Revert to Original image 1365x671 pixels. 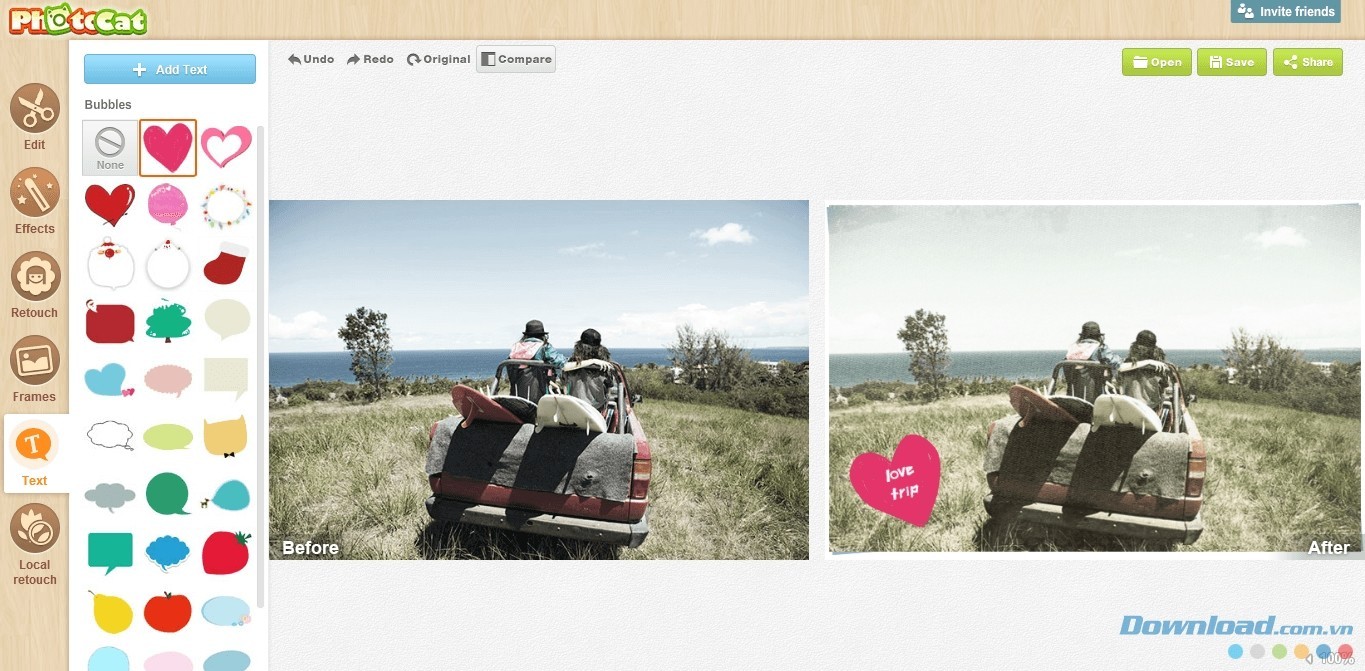point(438,60)
